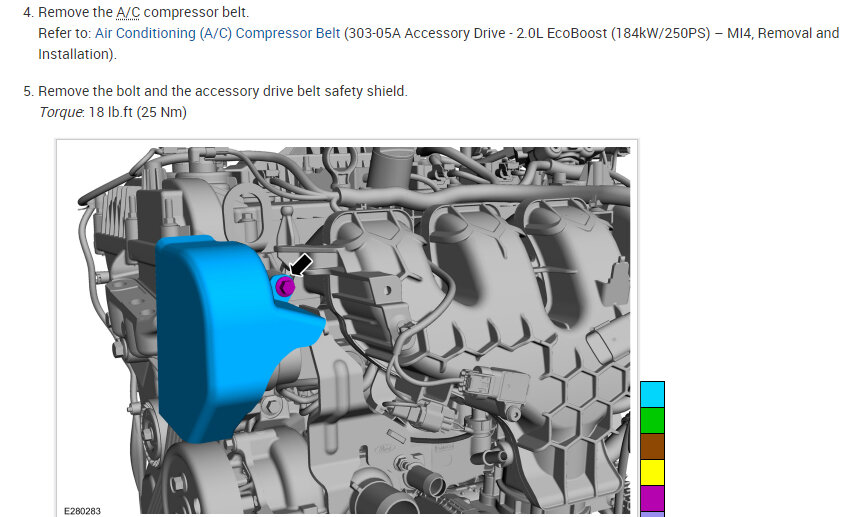Open Air Conditioning (A/C) Compressor Belt link
The height and width of the screenshot is (517, 857).
pos(218,33)
